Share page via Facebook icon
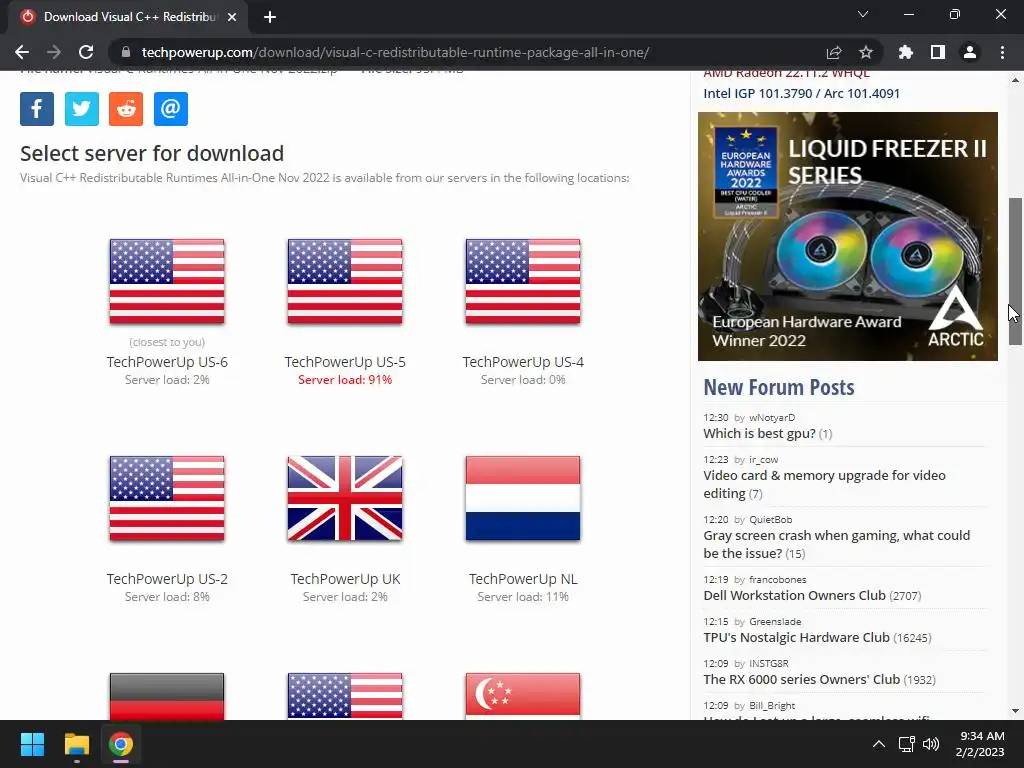 coord(37,108)
